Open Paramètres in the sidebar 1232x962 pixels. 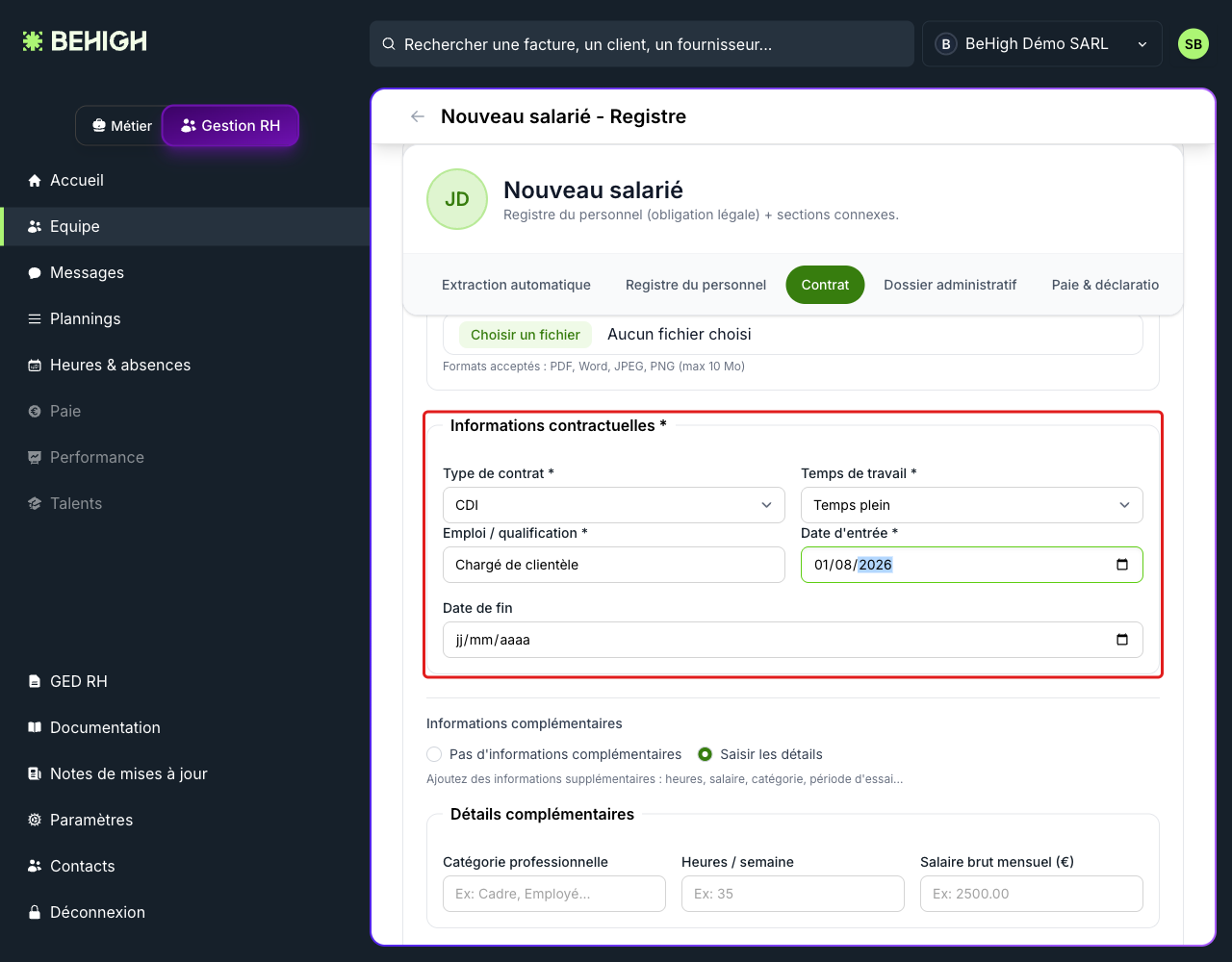(x=185, y=820)
